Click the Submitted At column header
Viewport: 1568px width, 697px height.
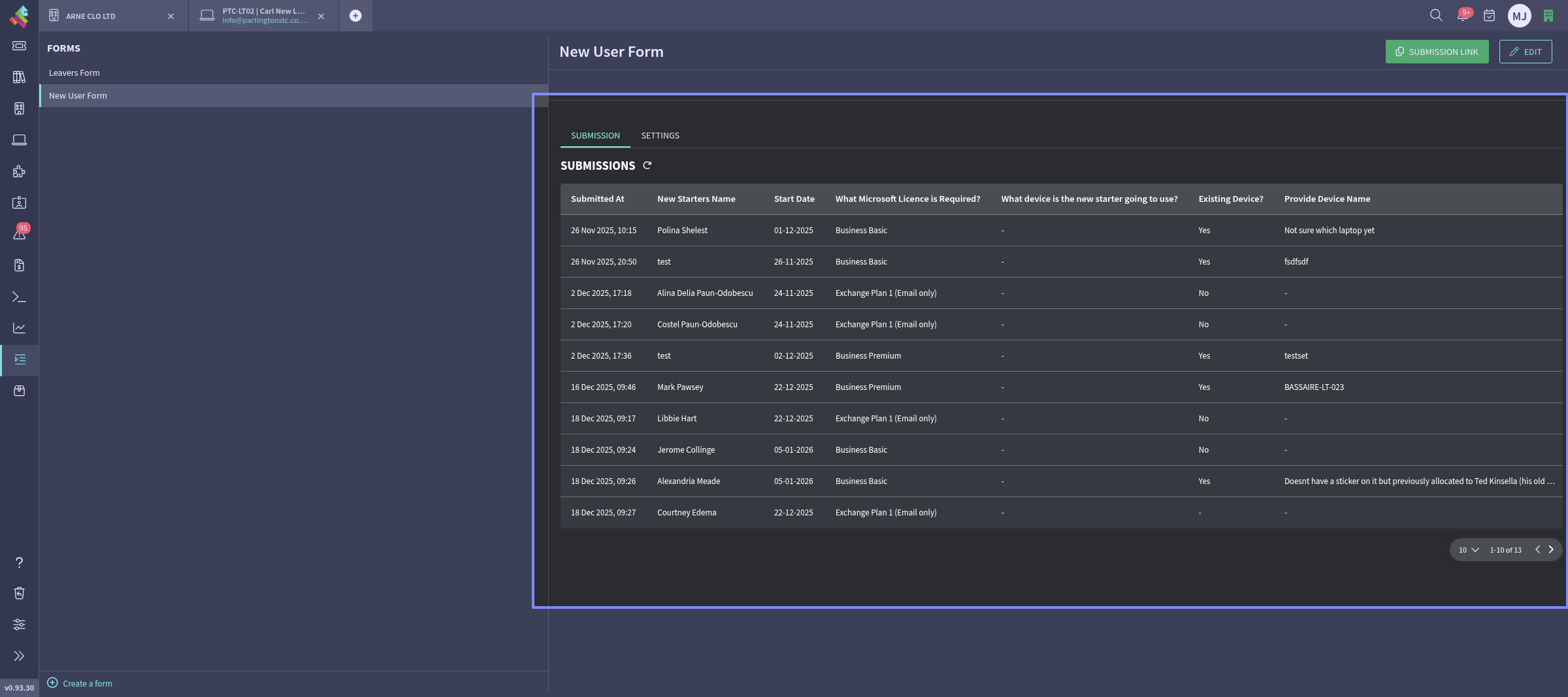coord(597,199)
